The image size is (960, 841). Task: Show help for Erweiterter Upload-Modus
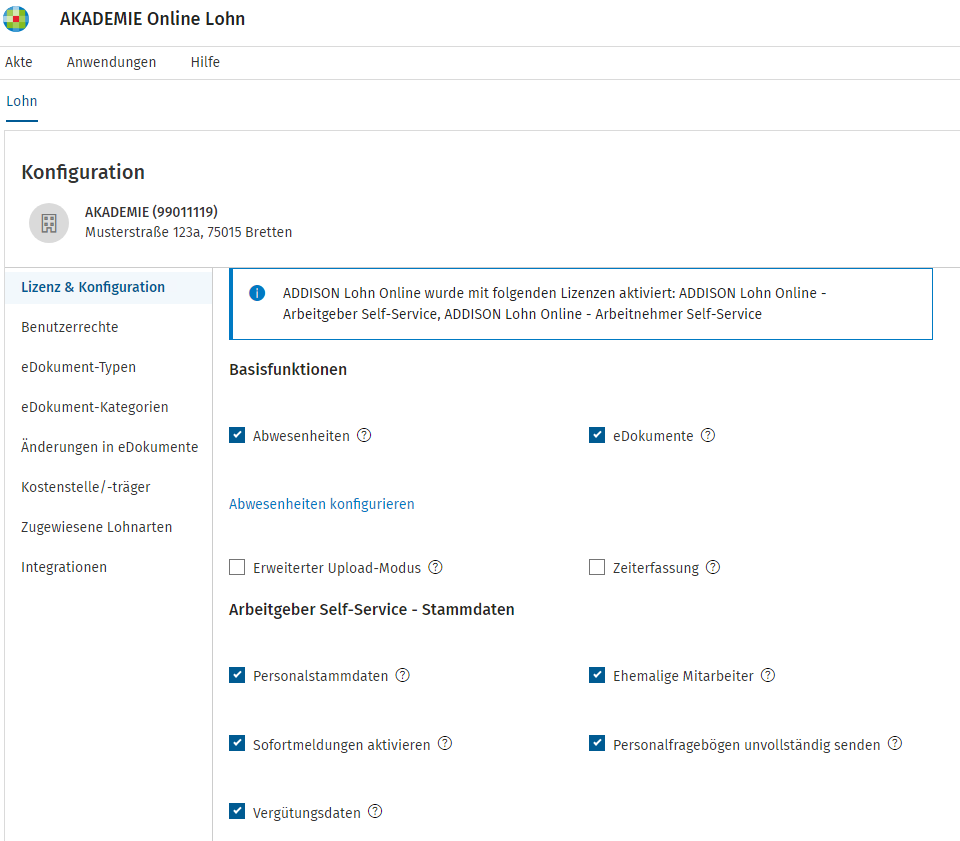click(435, 567)
